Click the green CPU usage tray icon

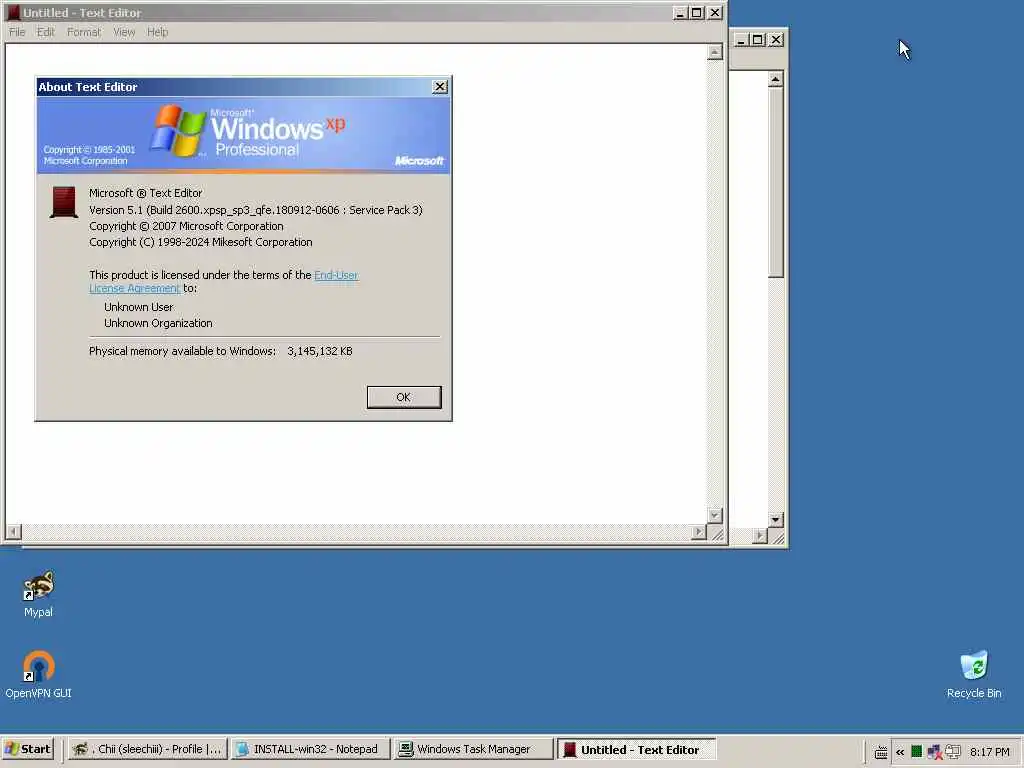click(x=916, y=752)
